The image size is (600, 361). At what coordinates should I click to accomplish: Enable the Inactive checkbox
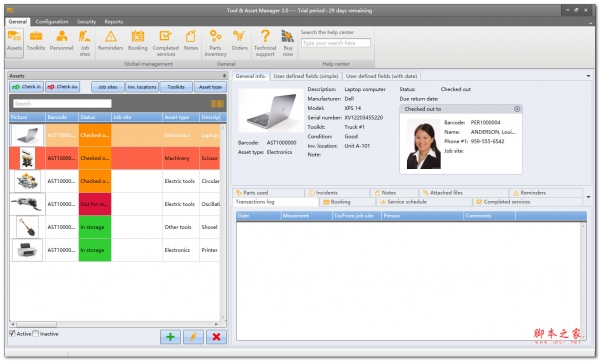pyautogui.click(x=36, y=333)
